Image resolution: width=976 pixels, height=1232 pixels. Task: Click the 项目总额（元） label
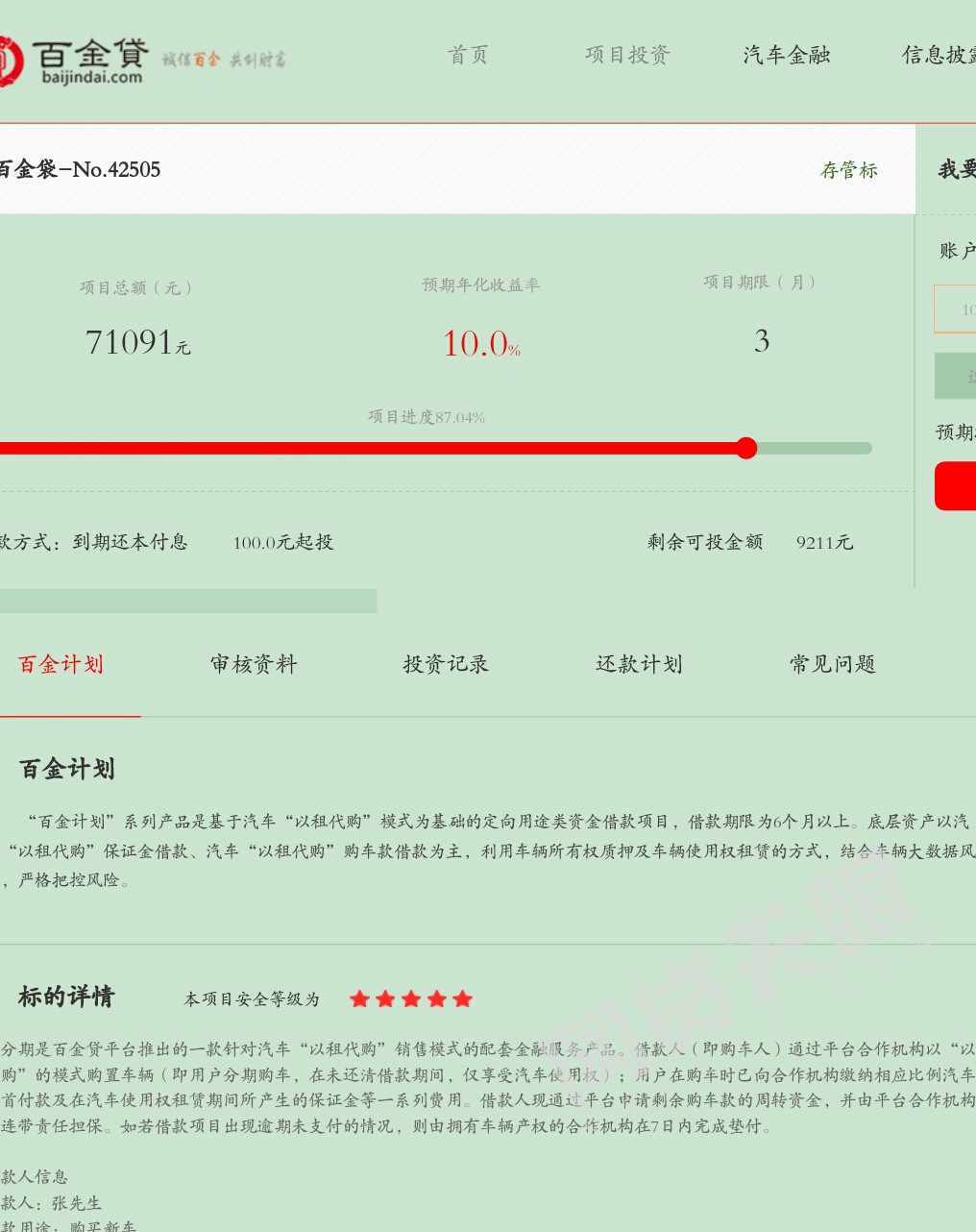136,287
